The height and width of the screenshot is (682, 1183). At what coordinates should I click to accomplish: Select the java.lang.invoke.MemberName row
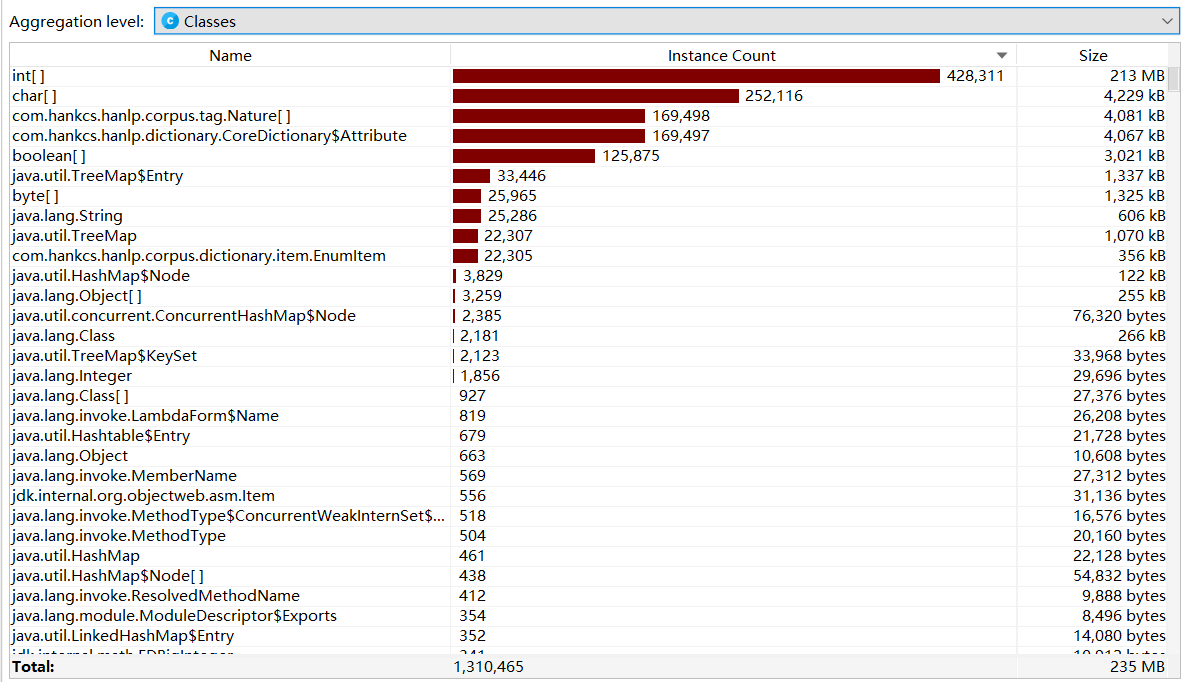click(589, 475)
